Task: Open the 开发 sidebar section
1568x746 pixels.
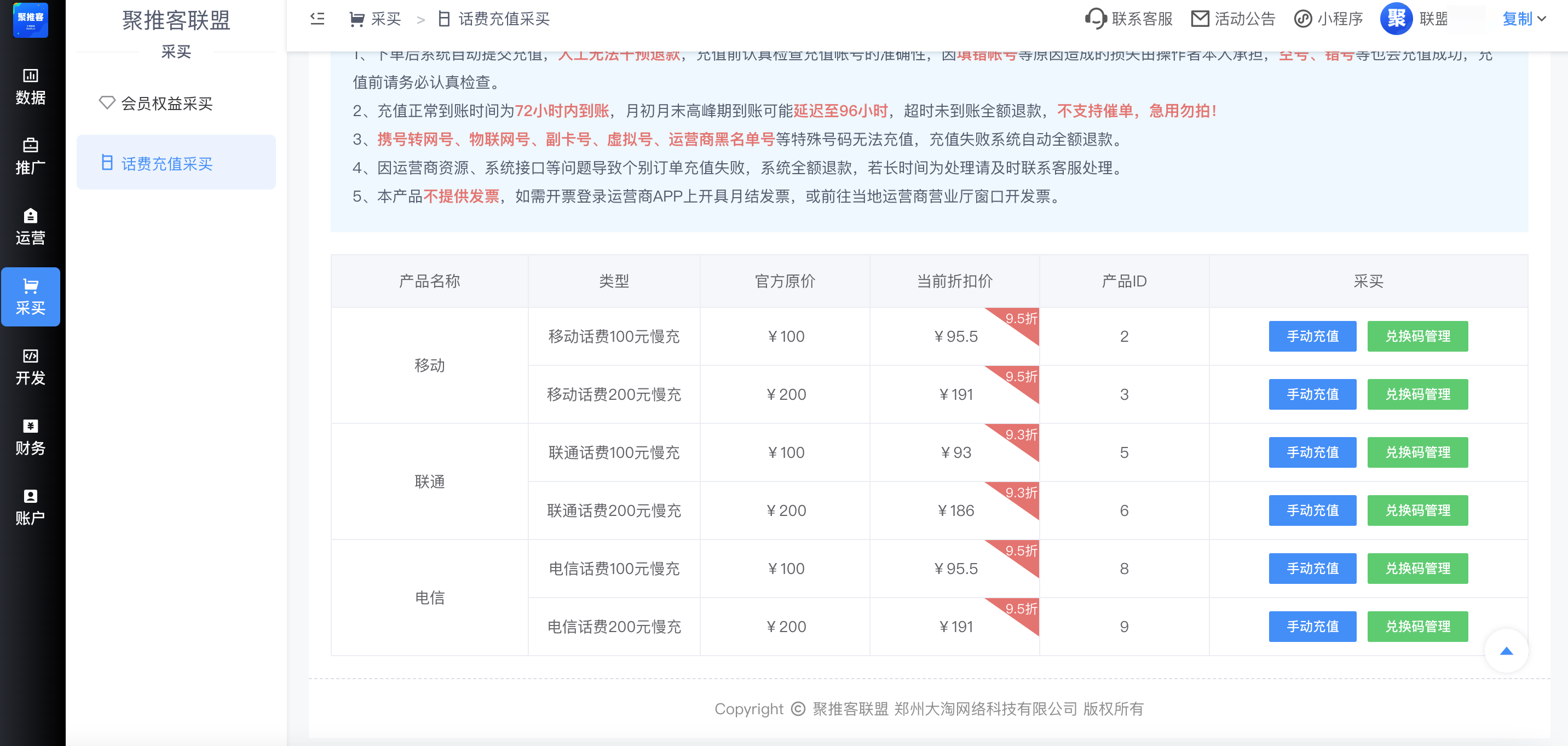Action: point(31,367)
